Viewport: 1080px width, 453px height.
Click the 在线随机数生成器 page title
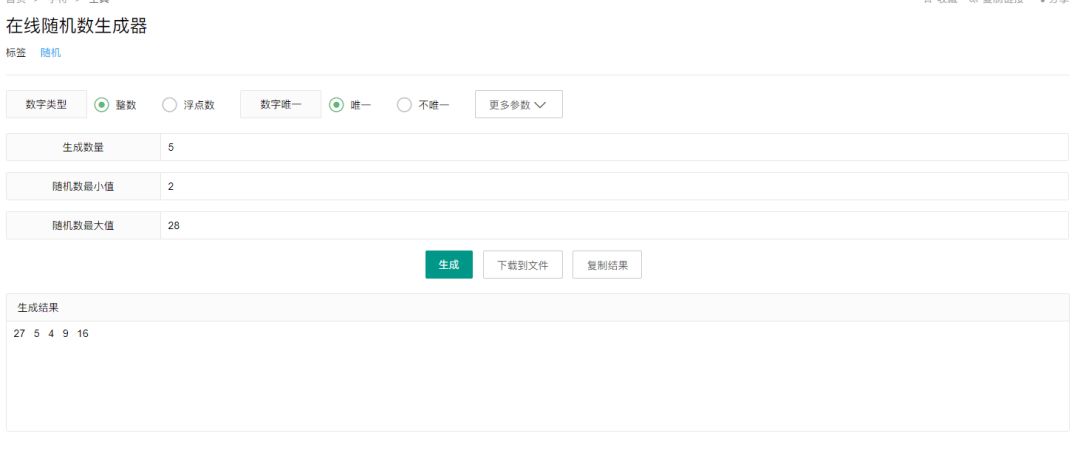pyautogui.click(x=76, y=26)
